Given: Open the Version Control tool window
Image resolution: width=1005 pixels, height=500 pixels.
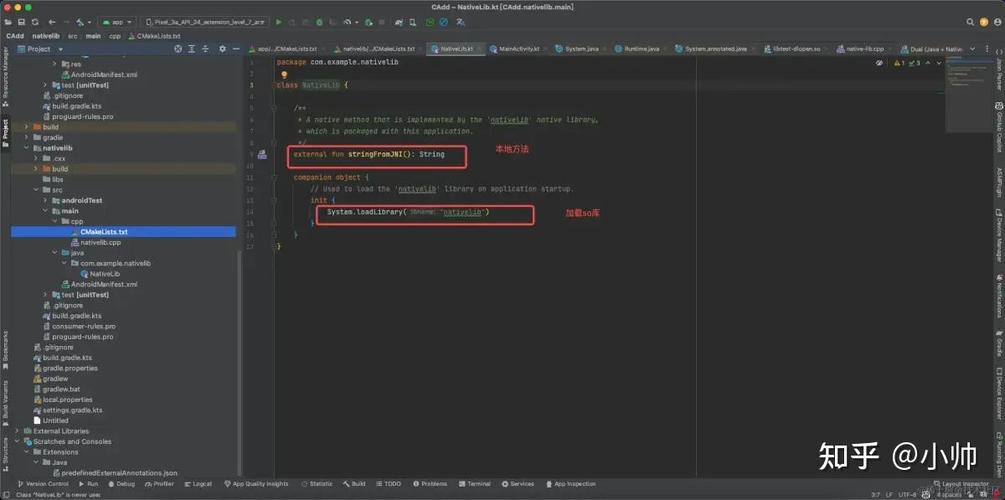Looking at the screenshot, I should [45, 484].
